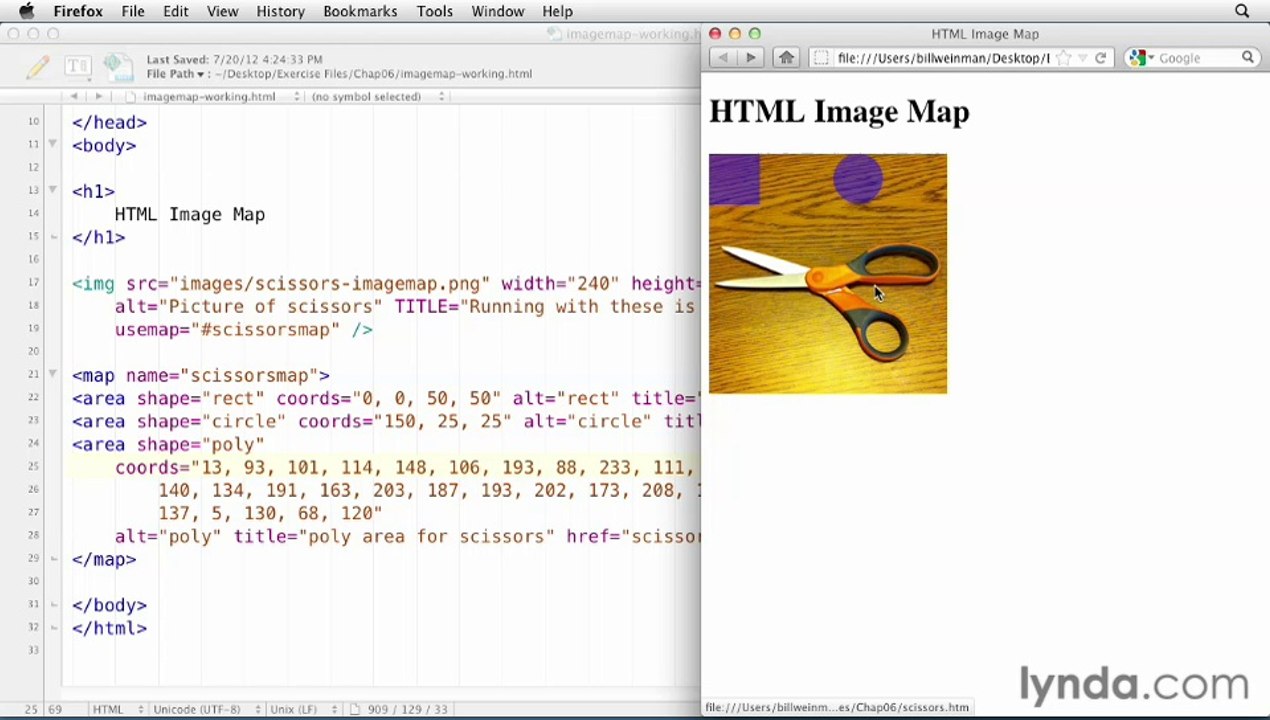Click Firefox back button

pyautogui.click(x=722, y=58)
